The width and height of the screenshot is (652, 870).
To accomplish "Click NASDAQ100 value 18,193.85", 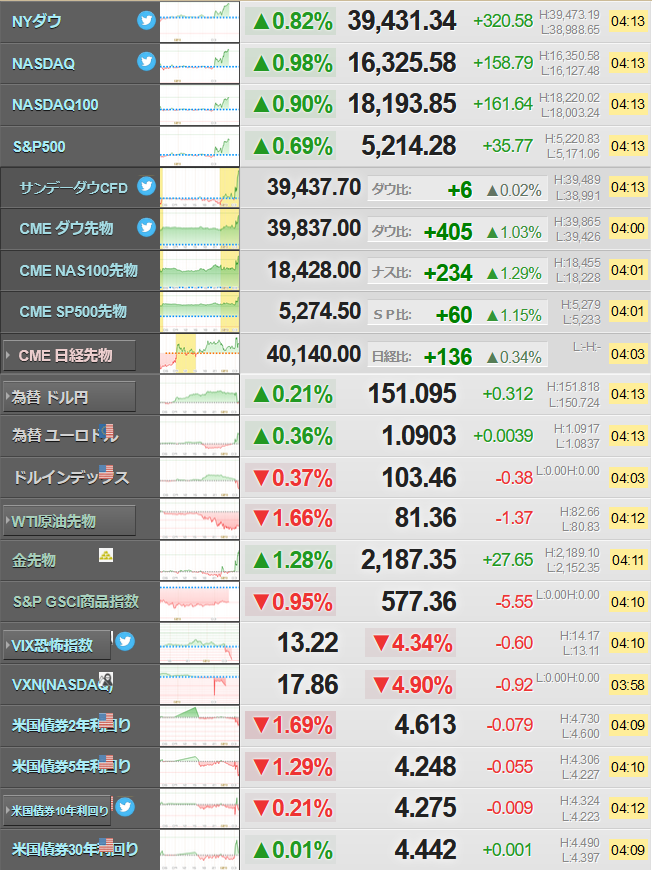I will 402,104.
